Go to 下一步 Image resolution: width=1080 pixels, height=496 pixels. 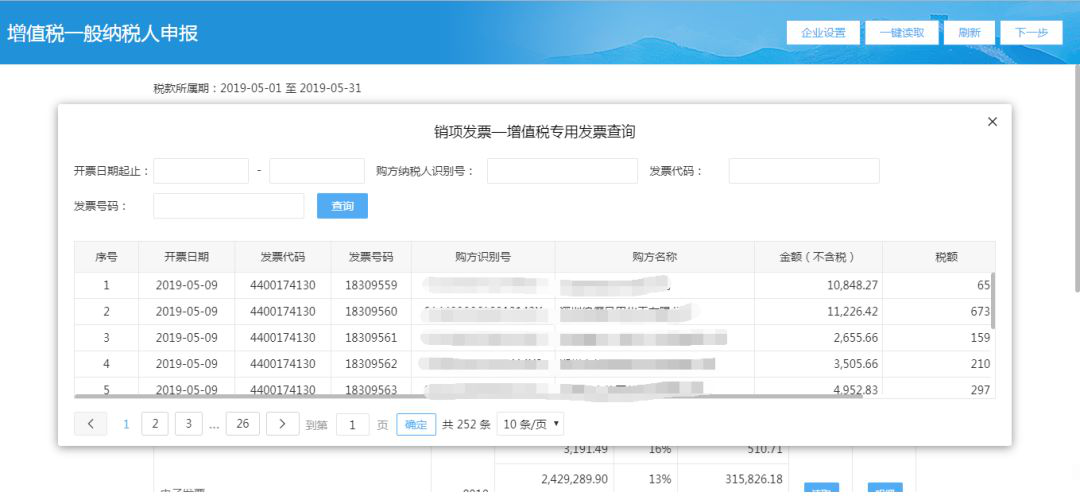[1032, 33]
